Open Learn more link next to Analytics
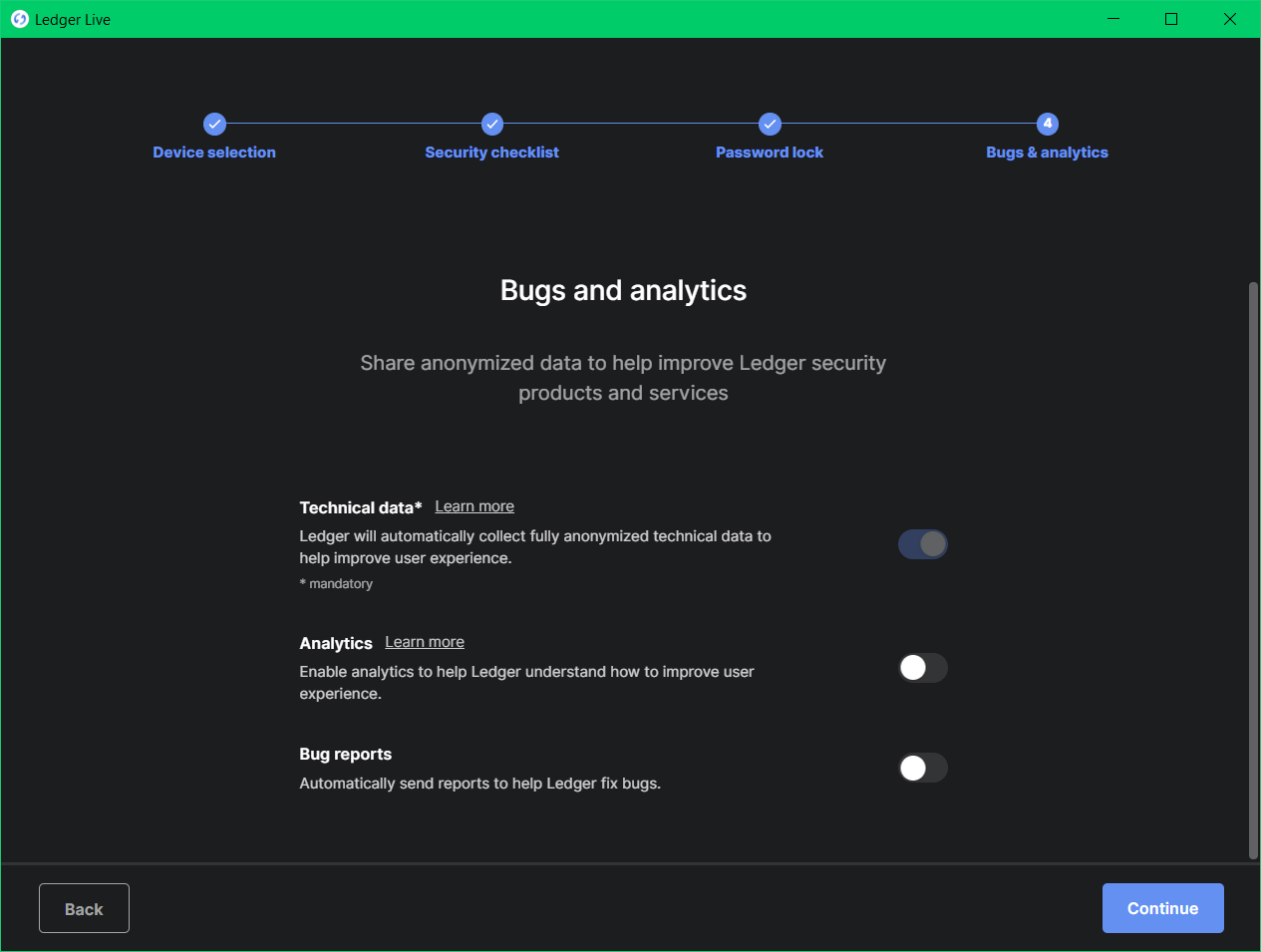 425,642
